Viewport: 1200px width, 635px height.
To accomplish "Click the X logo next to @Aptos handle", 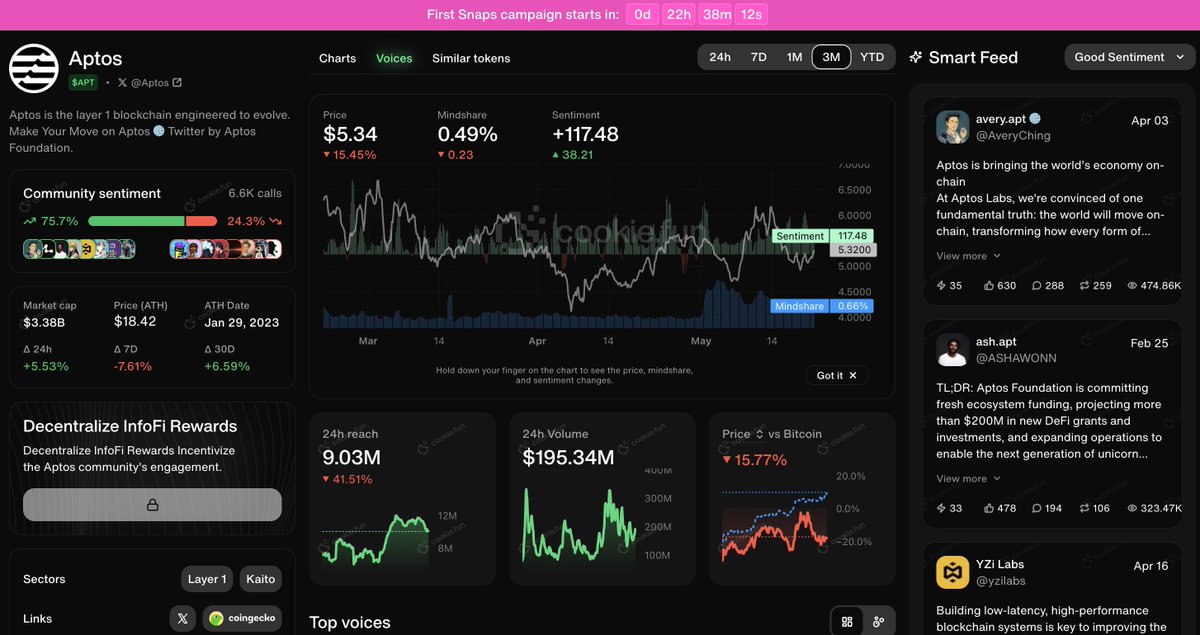I will [x=122, y=83].
